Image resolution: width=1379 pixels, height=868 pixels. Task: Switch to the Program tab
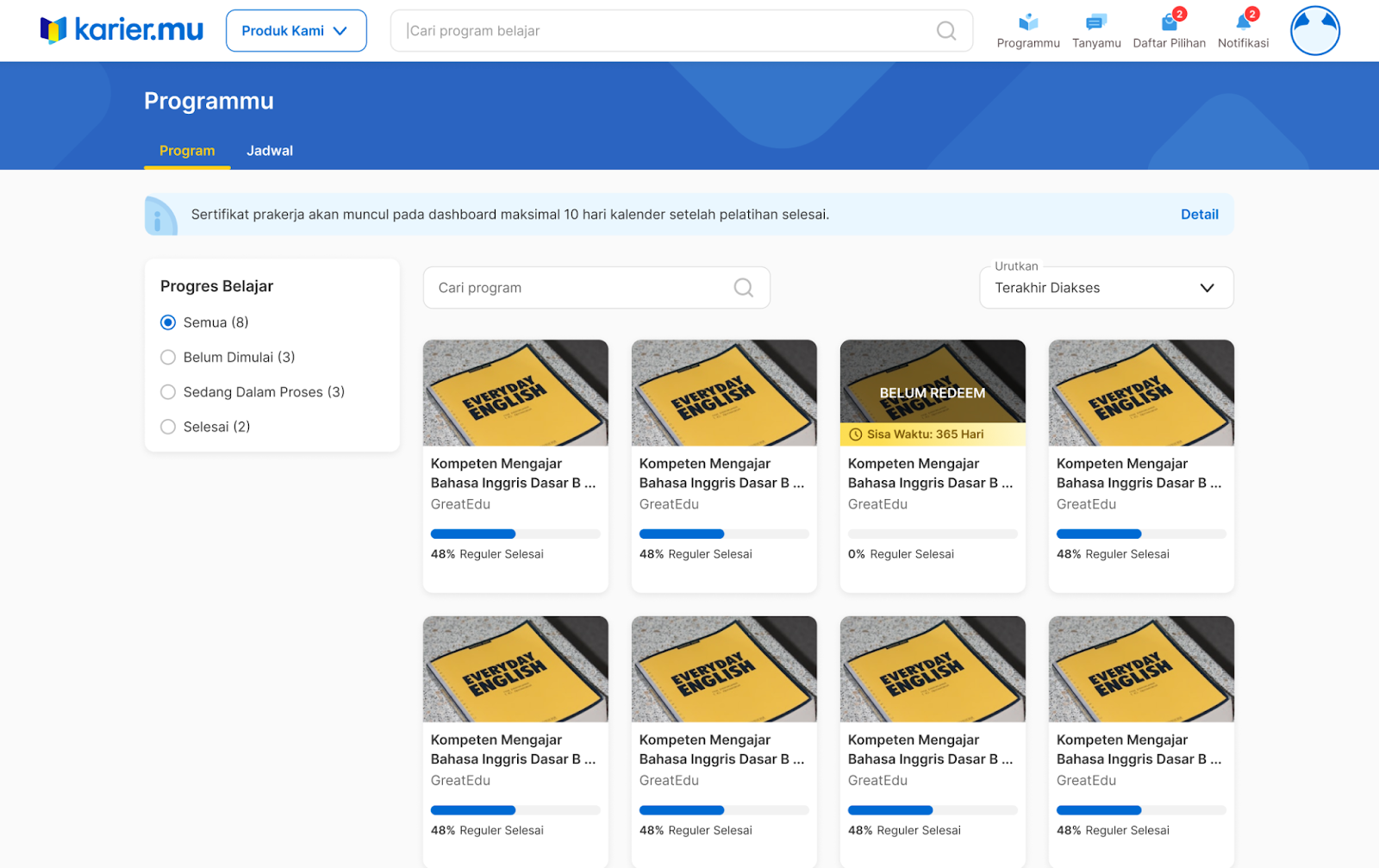tap(187, 151)
